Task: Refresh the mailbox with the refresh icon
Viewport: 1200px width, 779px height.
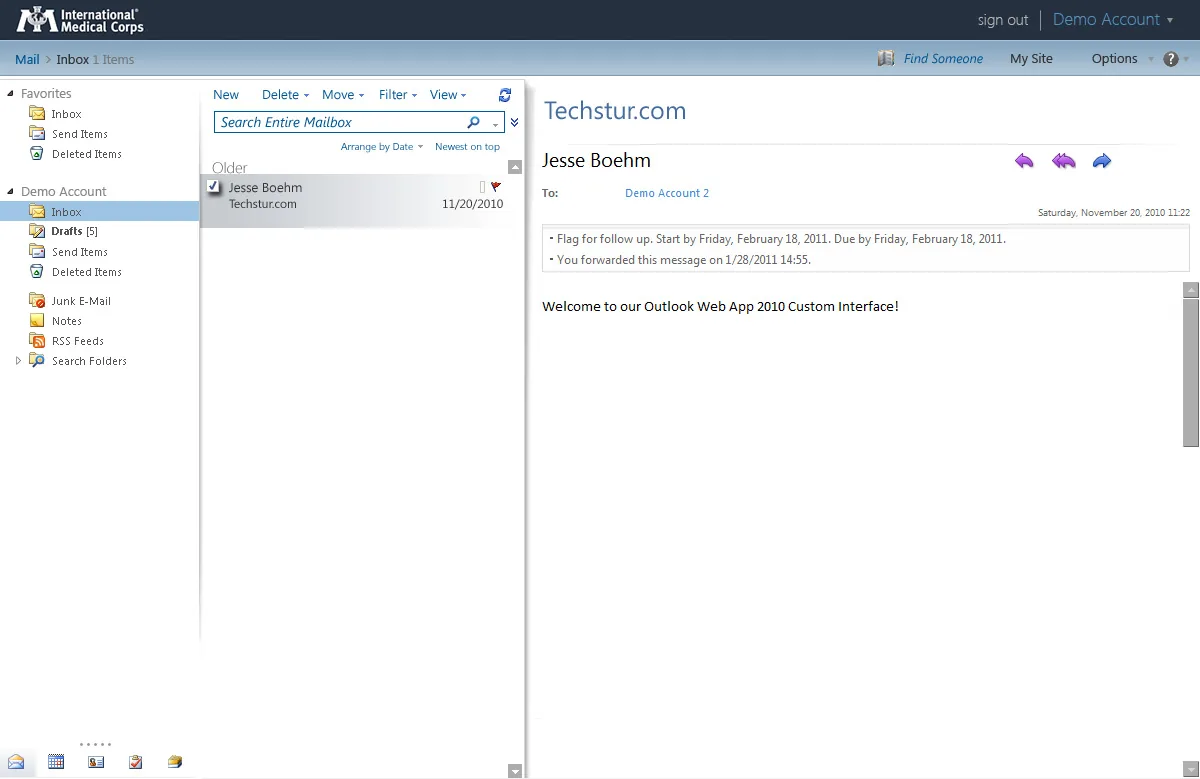Action: click(505, 95)
